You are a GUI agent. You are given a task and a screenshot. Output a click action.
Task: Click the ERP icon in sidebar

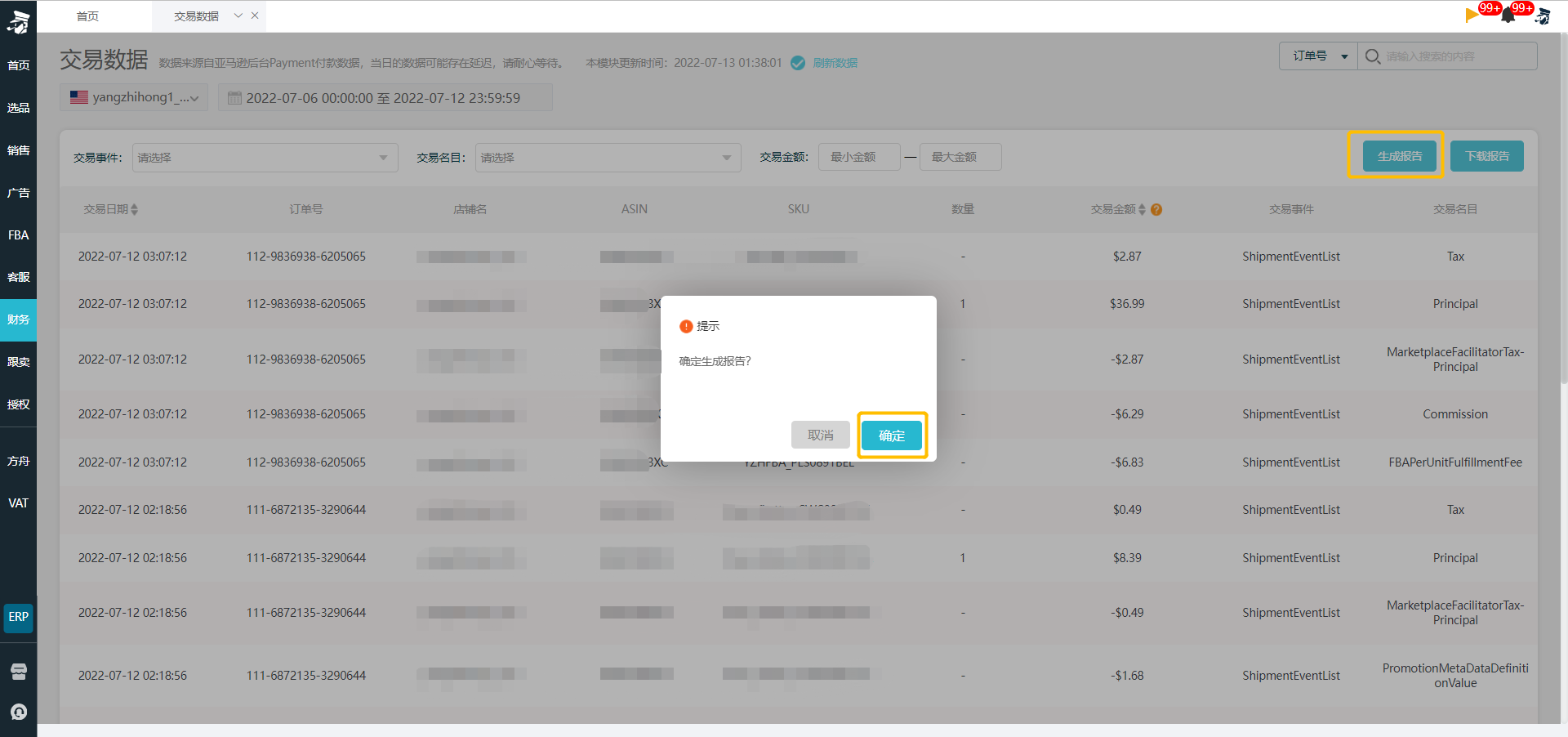pyautogui.click(x=18, y=617)
